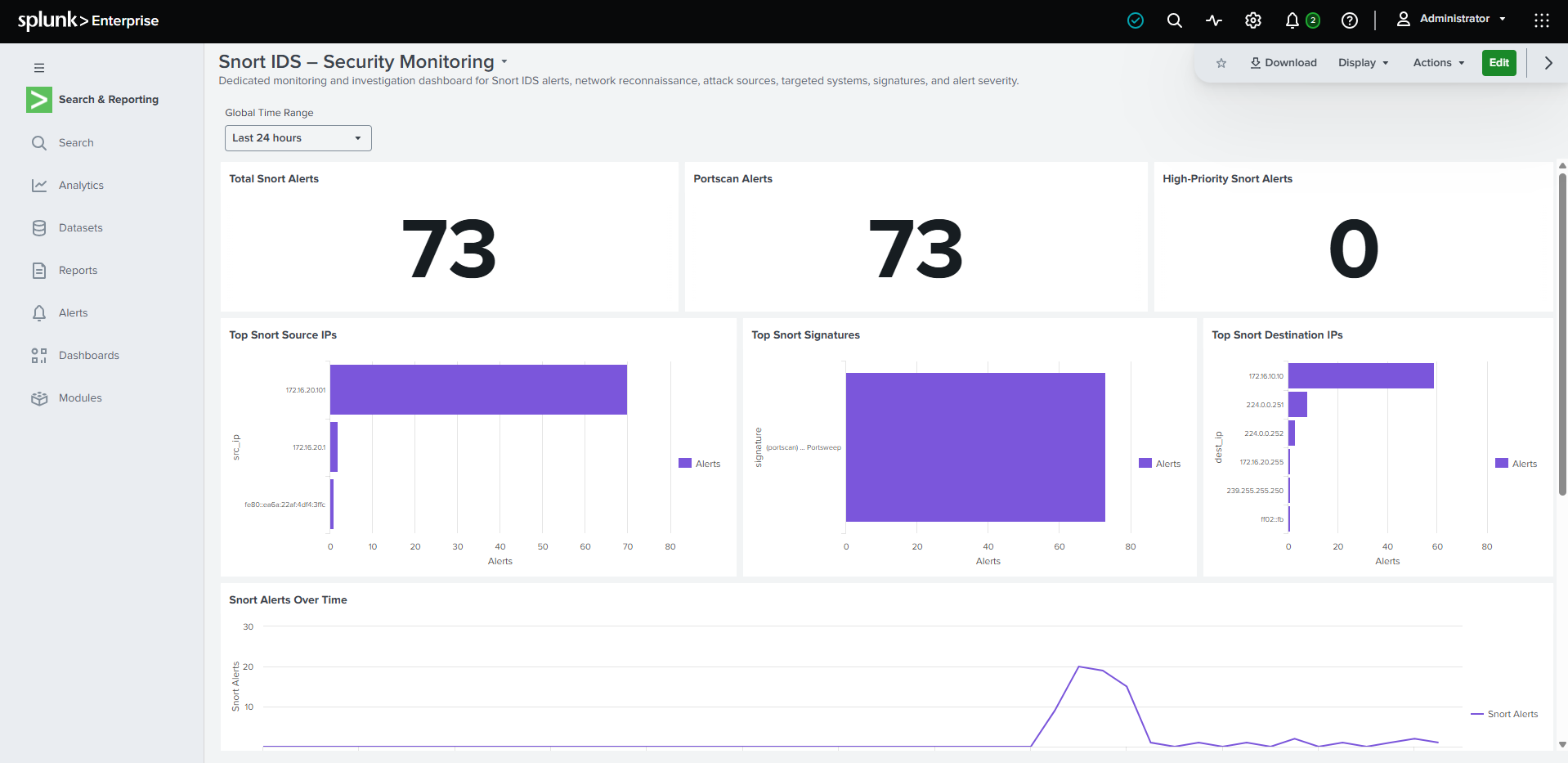Image resolution: width=1568 pixels, height=763 pixels.
Task: Click the splunk Enterprise logo
Action: [88, 20]
